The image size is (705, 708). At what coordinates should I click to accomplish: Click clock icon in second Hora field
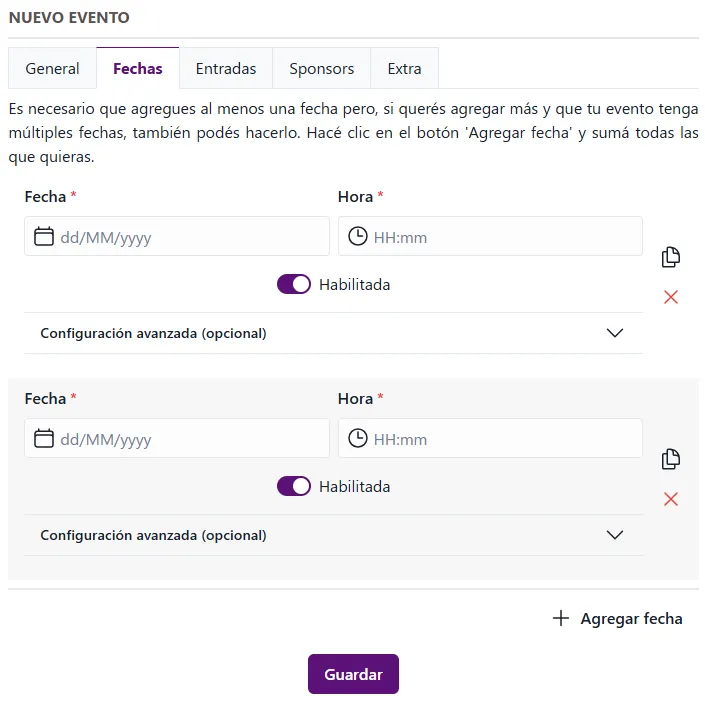click(358, 438)
